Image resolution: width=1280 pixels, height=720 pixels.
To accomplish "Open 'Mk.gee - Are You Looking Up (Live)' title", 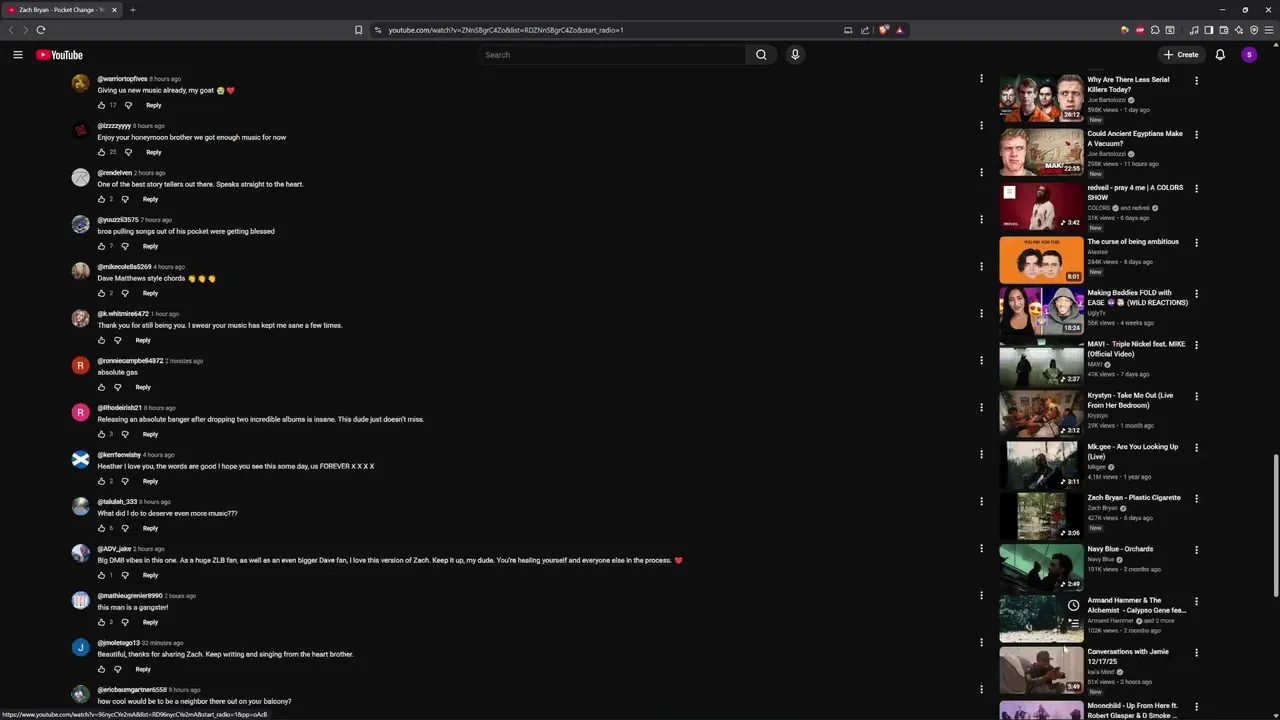I will pos(1133,451).
